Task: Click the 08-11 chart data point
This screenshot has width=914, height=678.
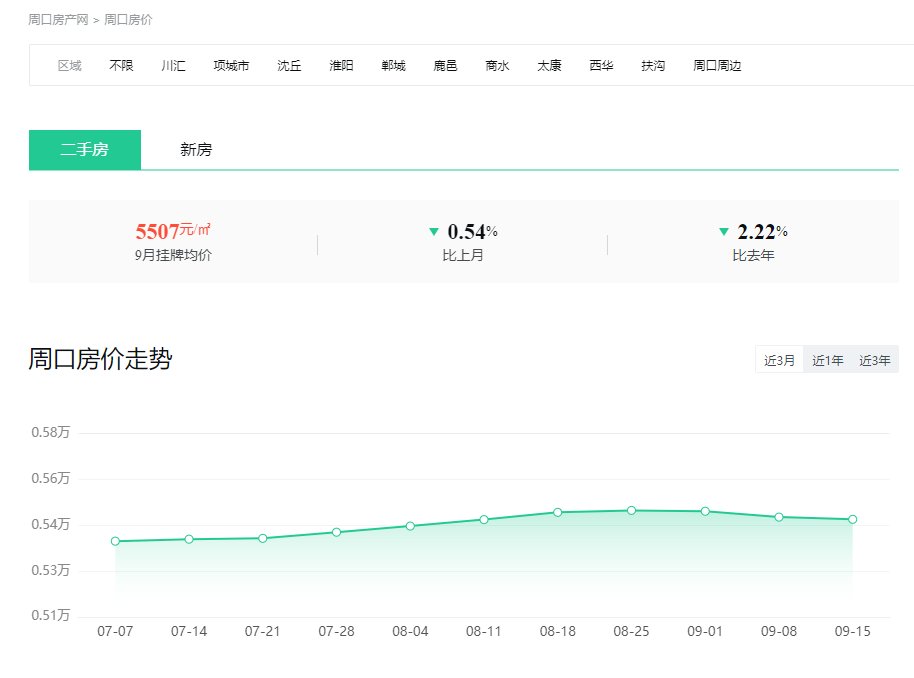Action: tap(484, 519)
